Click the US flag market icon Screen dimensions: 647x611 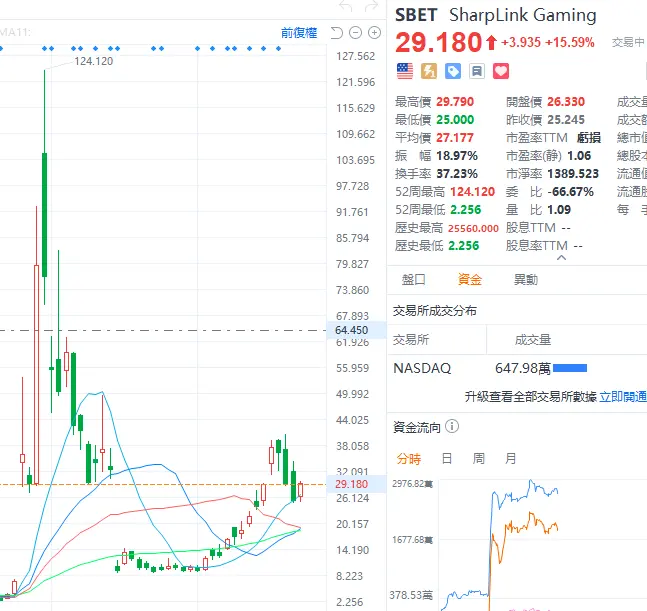click(404, 71)
